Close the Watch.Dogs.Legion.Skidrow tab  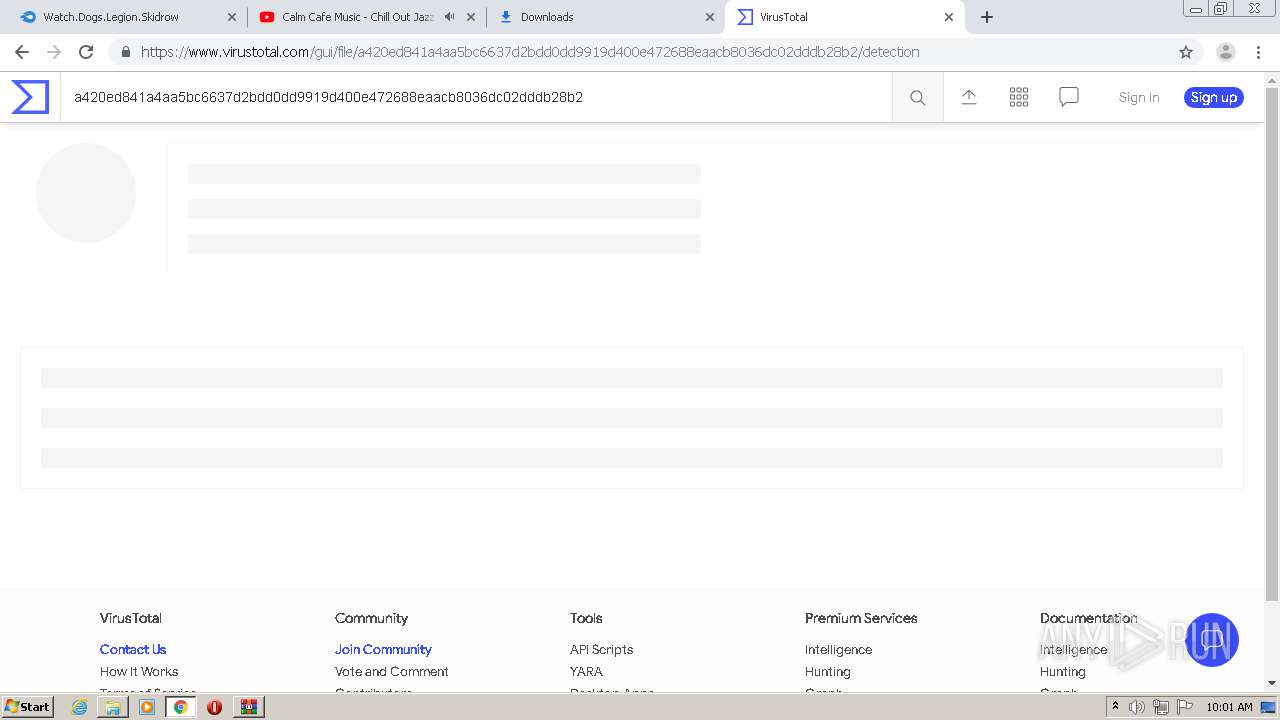pos(232,17)
